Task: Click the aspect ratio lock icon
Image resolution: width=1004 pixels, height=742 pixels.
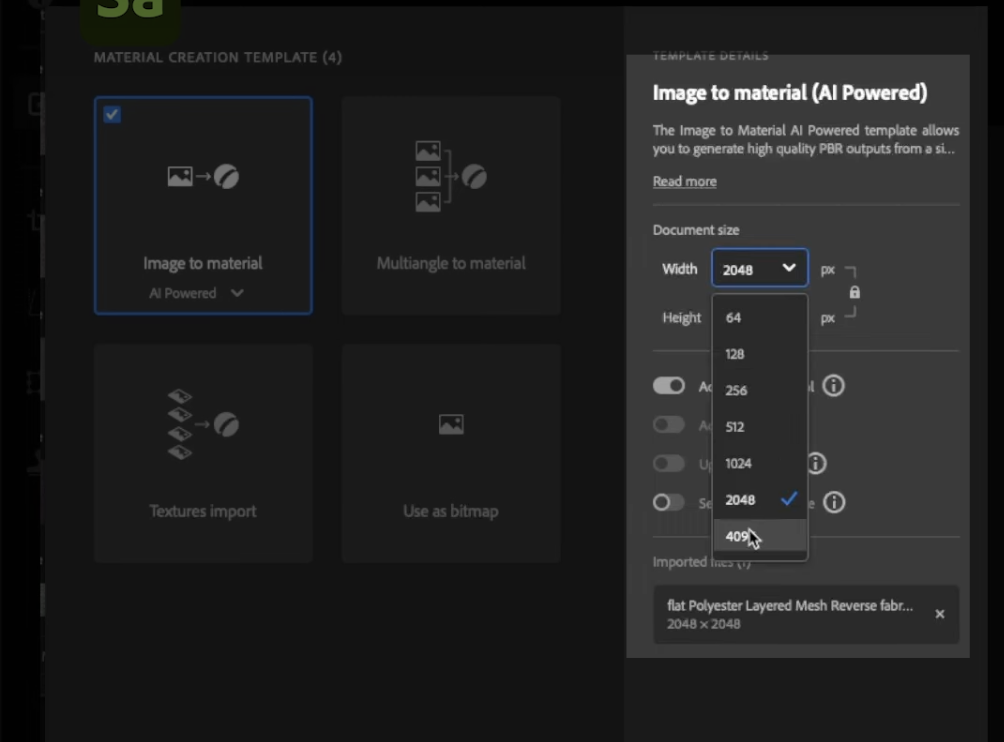Action: pyautogui.click(x=854, y=293)
